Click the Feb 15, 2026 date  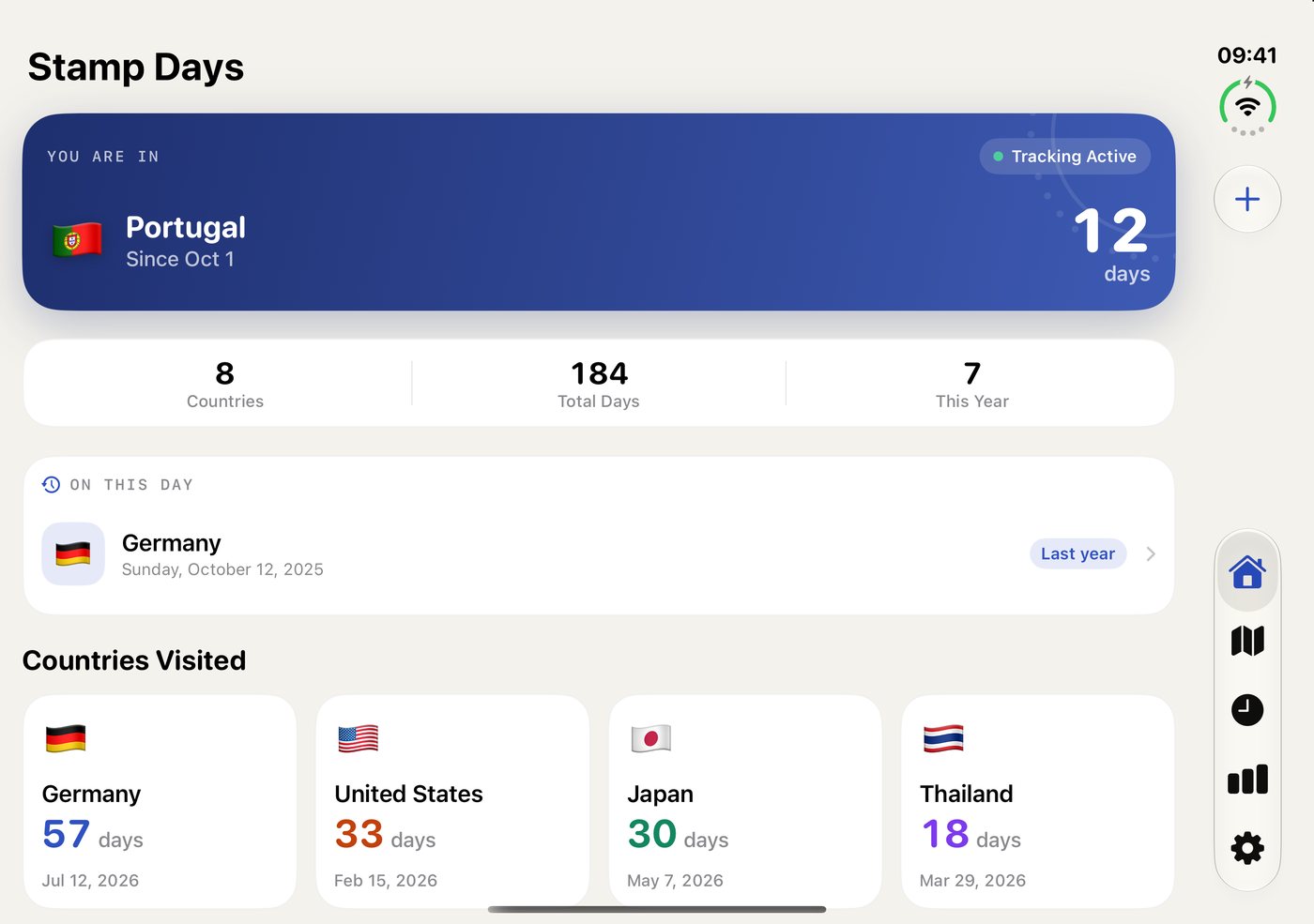(x=386, y=881)
